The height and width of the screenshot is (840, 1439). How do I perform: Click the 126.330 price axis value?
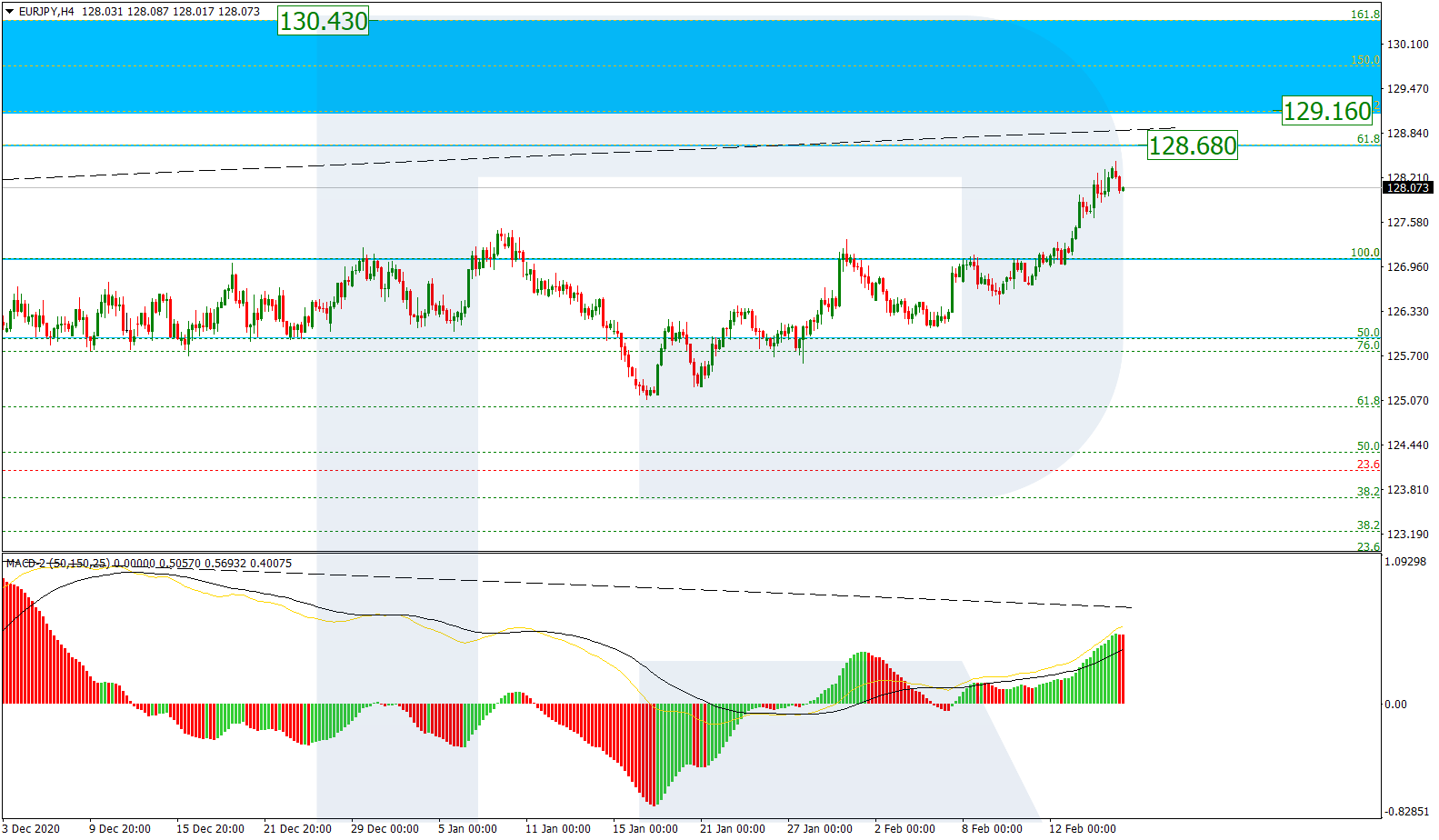tap(1408, 312)
